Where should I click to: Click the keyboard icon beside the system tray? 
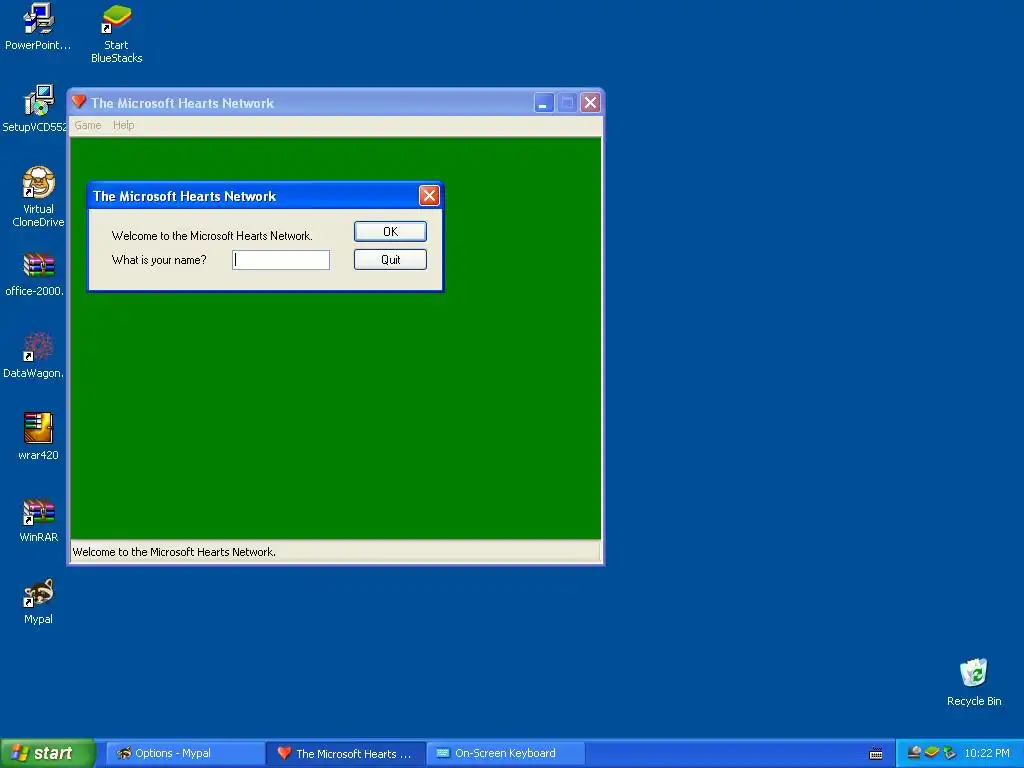click(876, 754)
